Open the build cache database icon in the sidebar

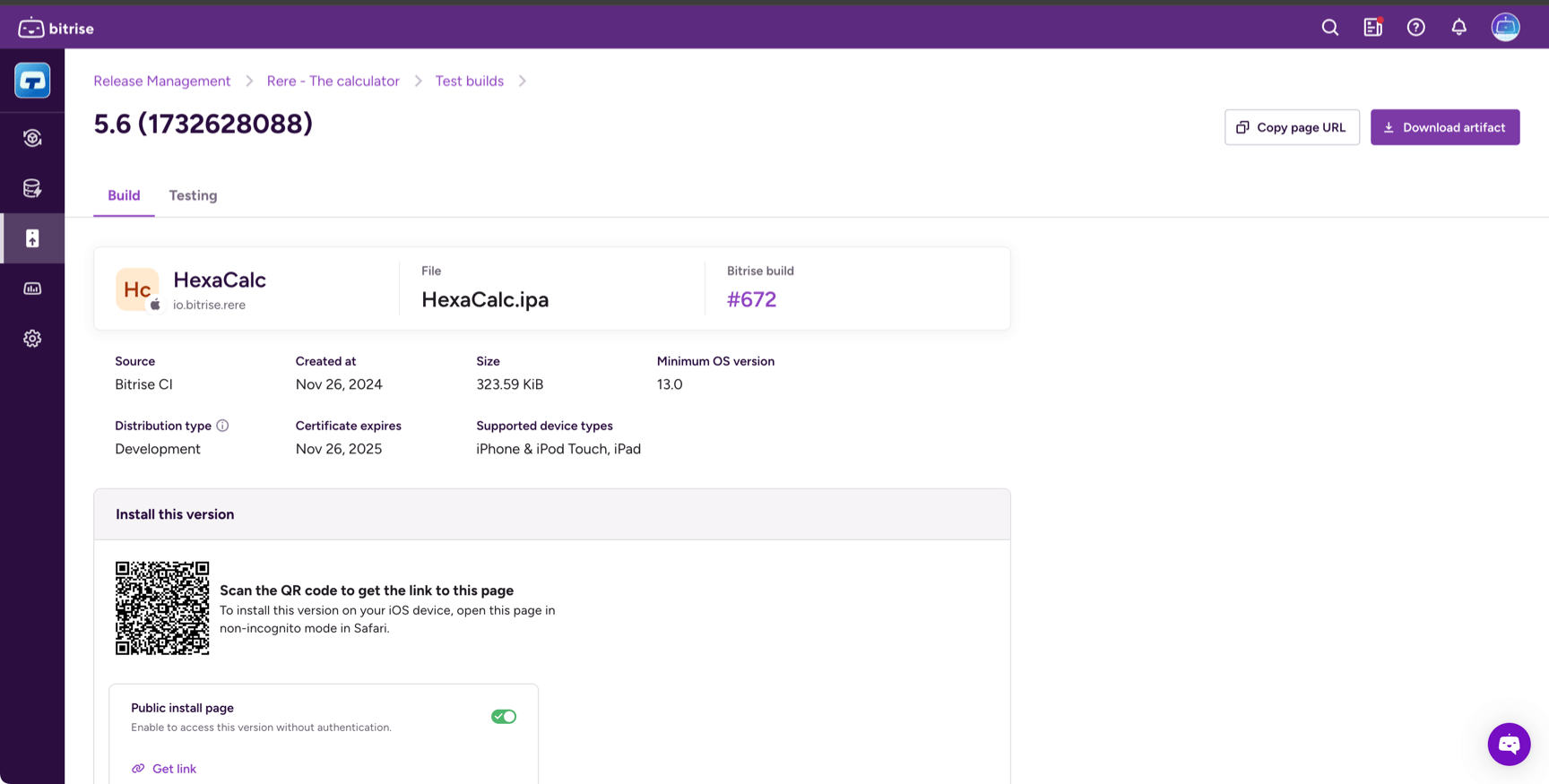(x=32, y=188)
